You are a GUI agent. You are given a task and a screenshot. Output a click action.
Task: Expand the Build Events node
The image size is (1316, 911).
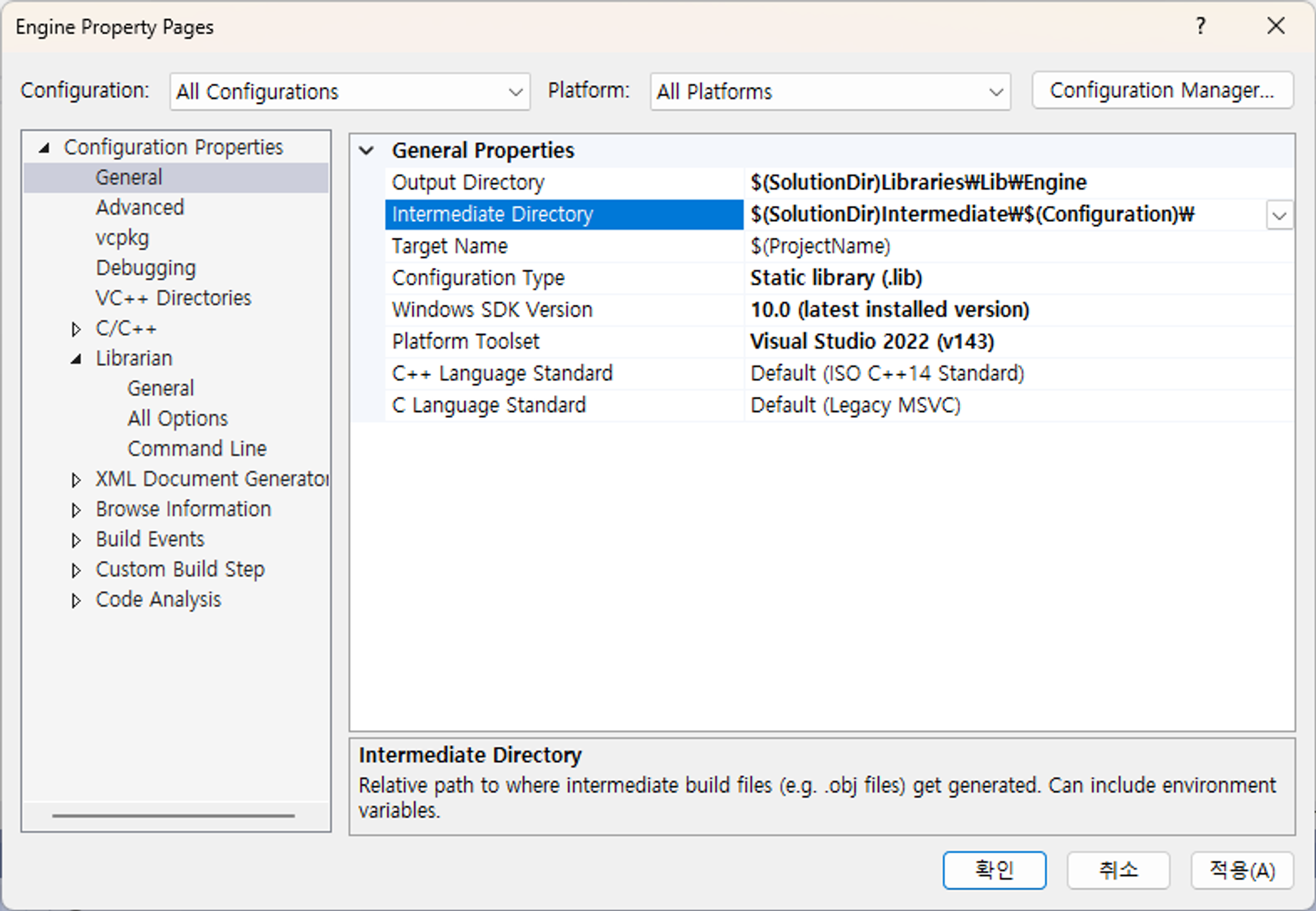(x=76, y=540)
